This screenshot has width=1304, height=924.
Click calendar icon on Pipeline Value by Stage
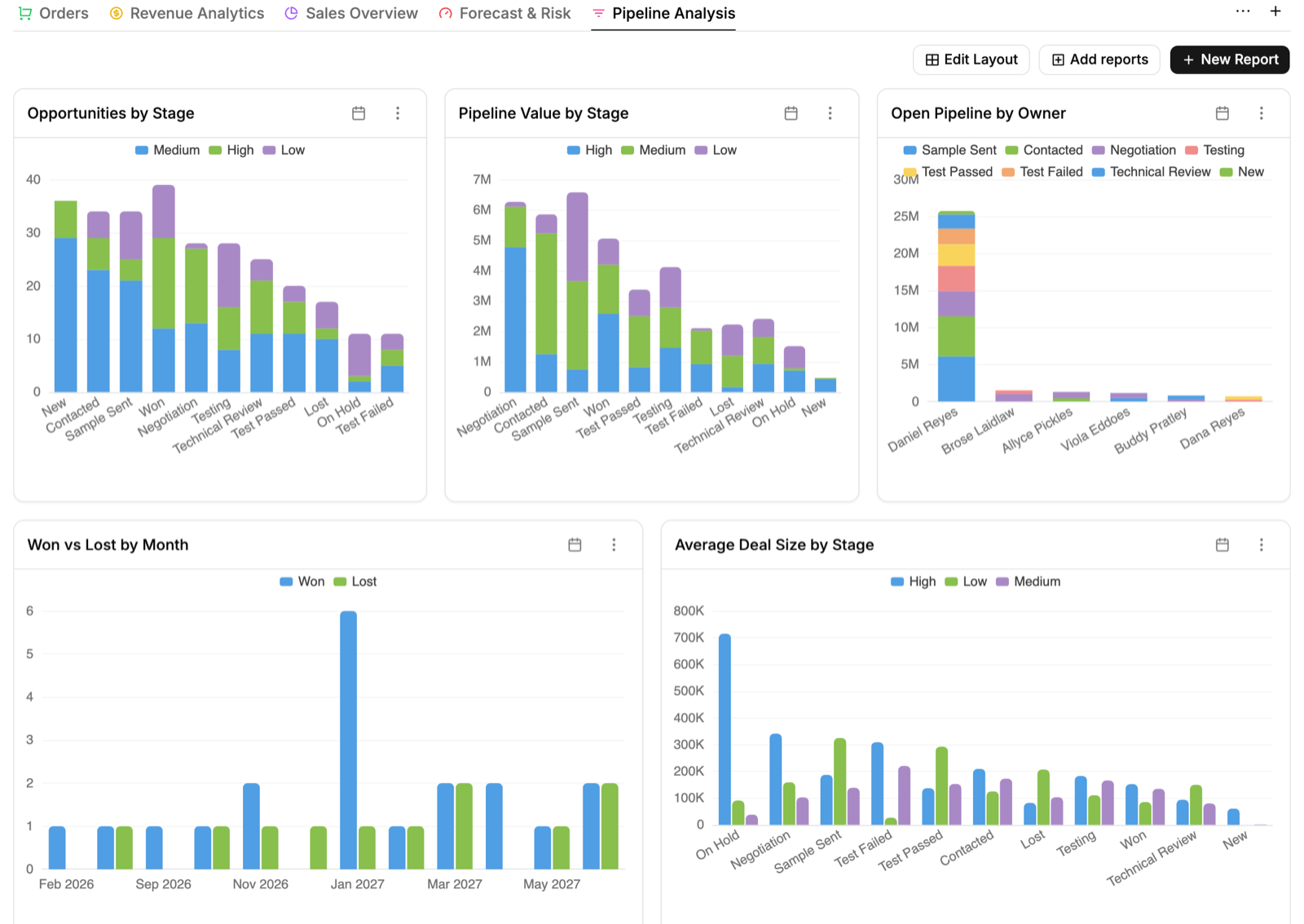point(791,113)
